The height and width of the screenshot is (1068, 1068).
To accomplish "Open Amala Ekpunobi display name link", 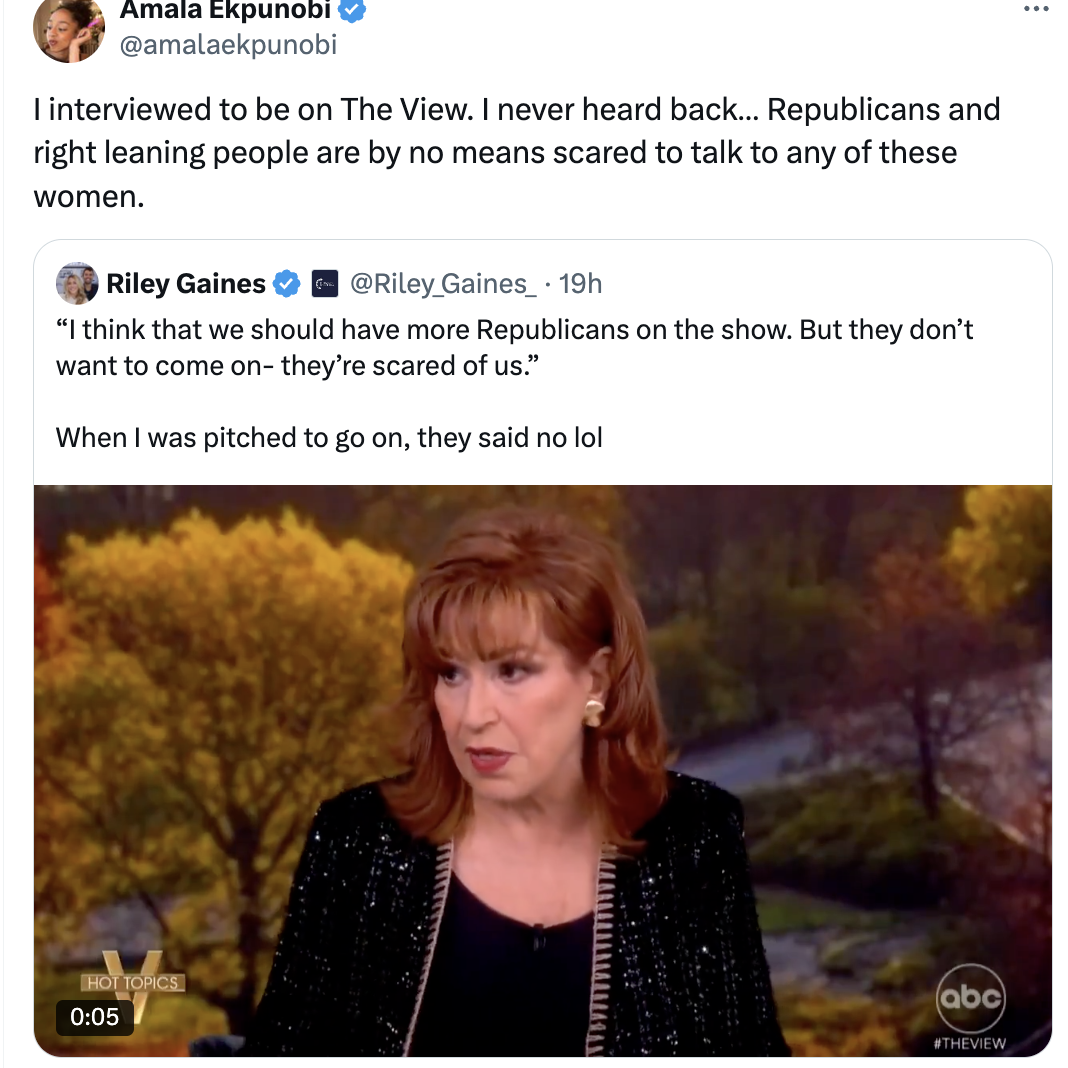I will pos(225,10).
